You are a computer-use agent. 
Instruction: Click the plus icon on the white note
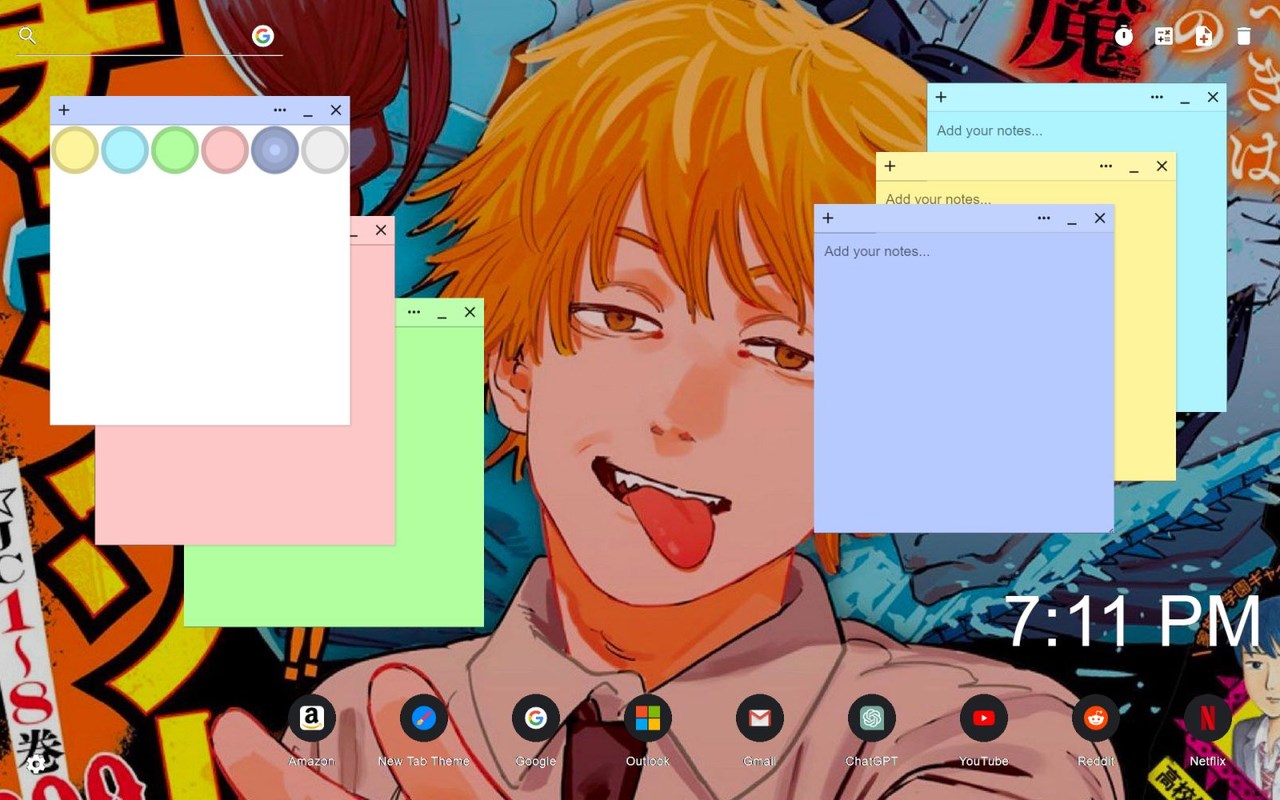click(64, 110)
